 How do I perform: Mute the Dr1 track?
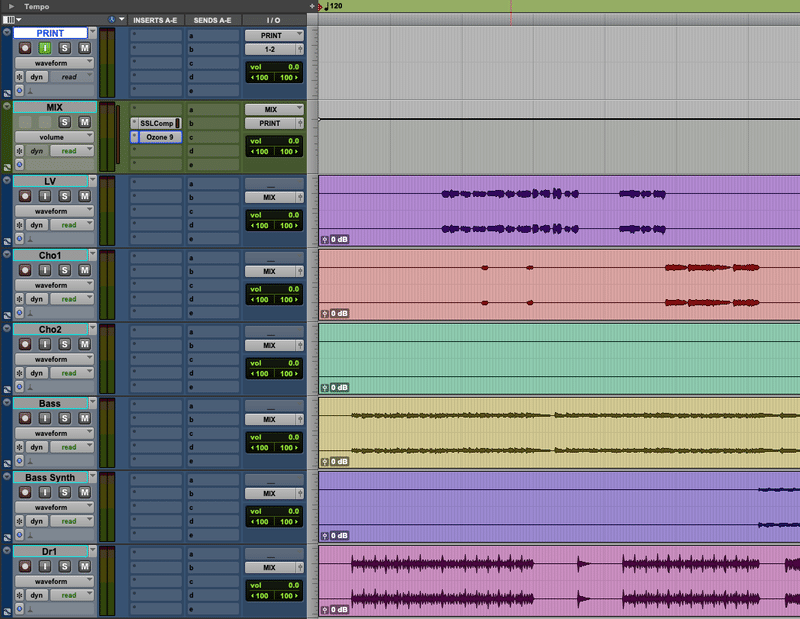point(84,566)
